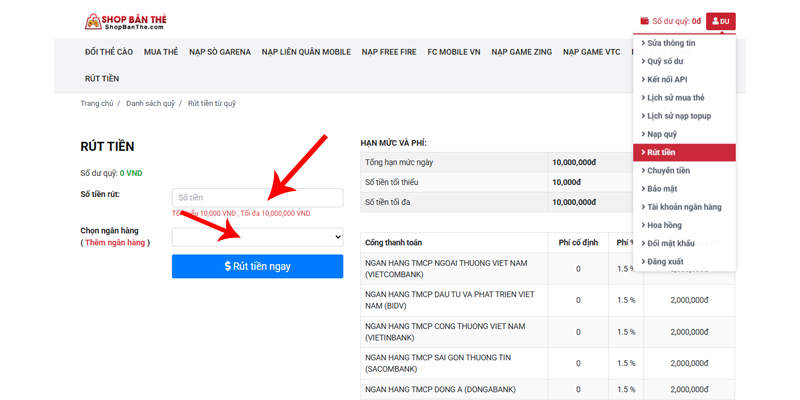
Task: Click the highlighted Rút tiền menu item
Action: (684, 152)
